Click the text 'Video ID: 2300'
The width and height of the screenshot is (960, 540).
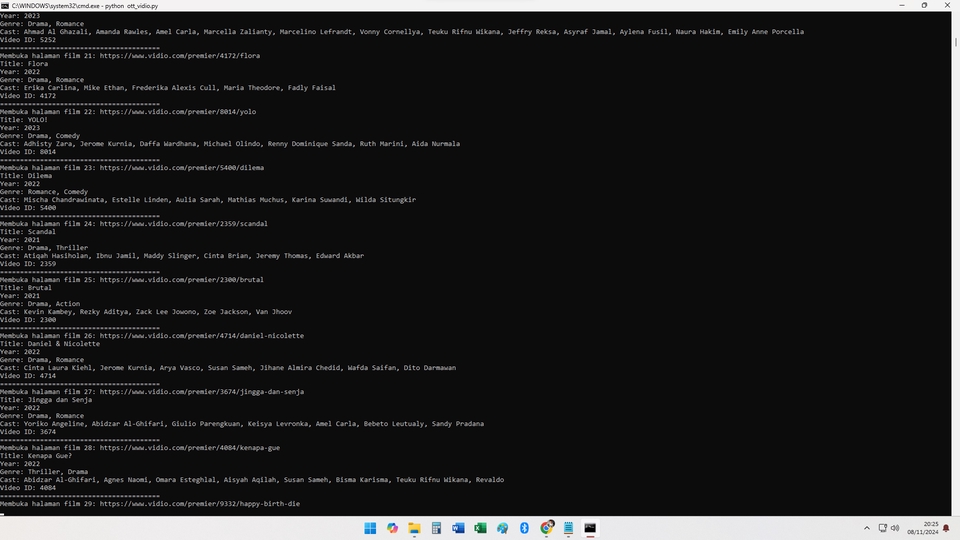point(28,320)
